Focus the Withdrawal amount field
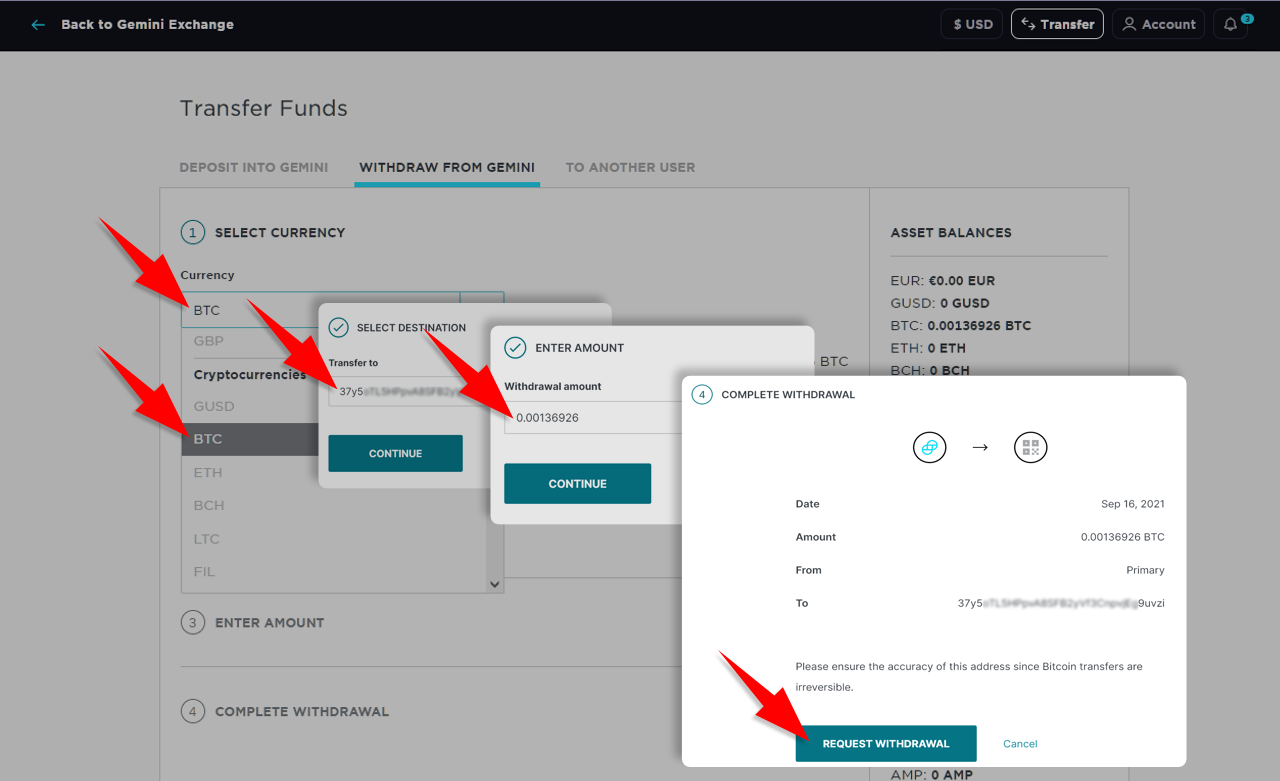1280x781 pixels. tap(595, 417)
